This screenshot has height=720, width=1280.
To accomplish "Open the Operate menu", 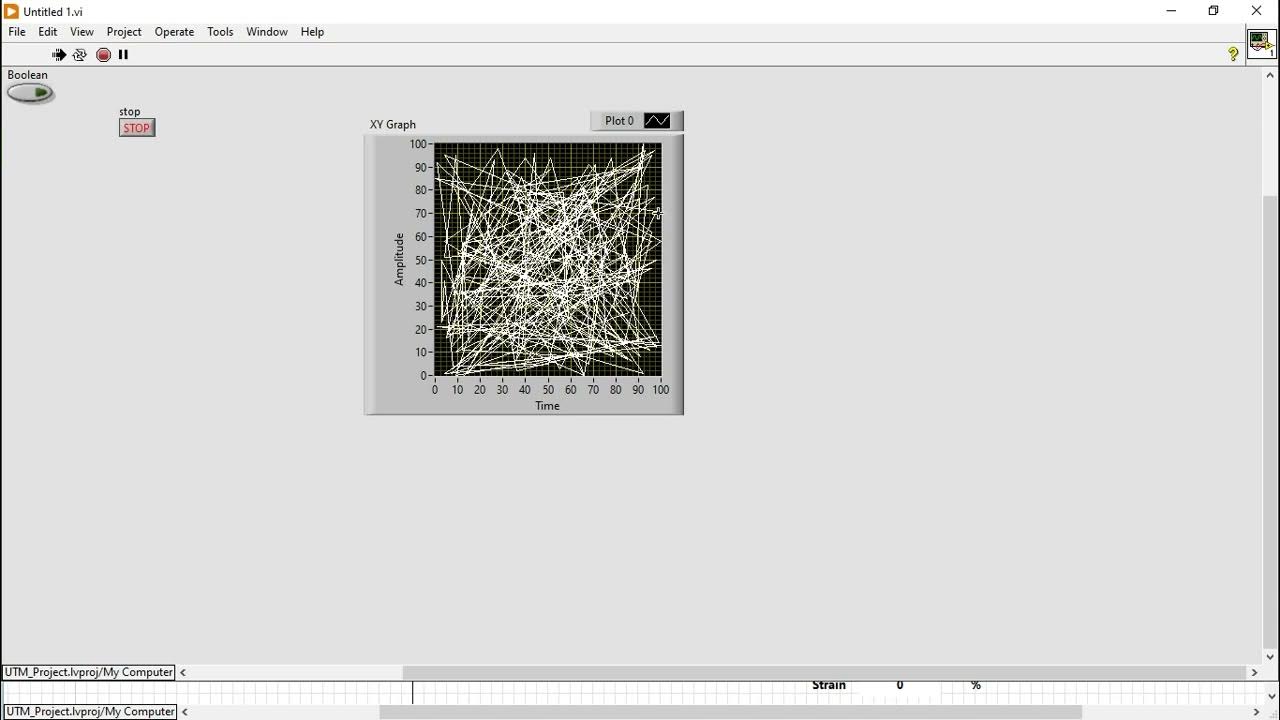I will pyautogui.click(x=174, y=32).
